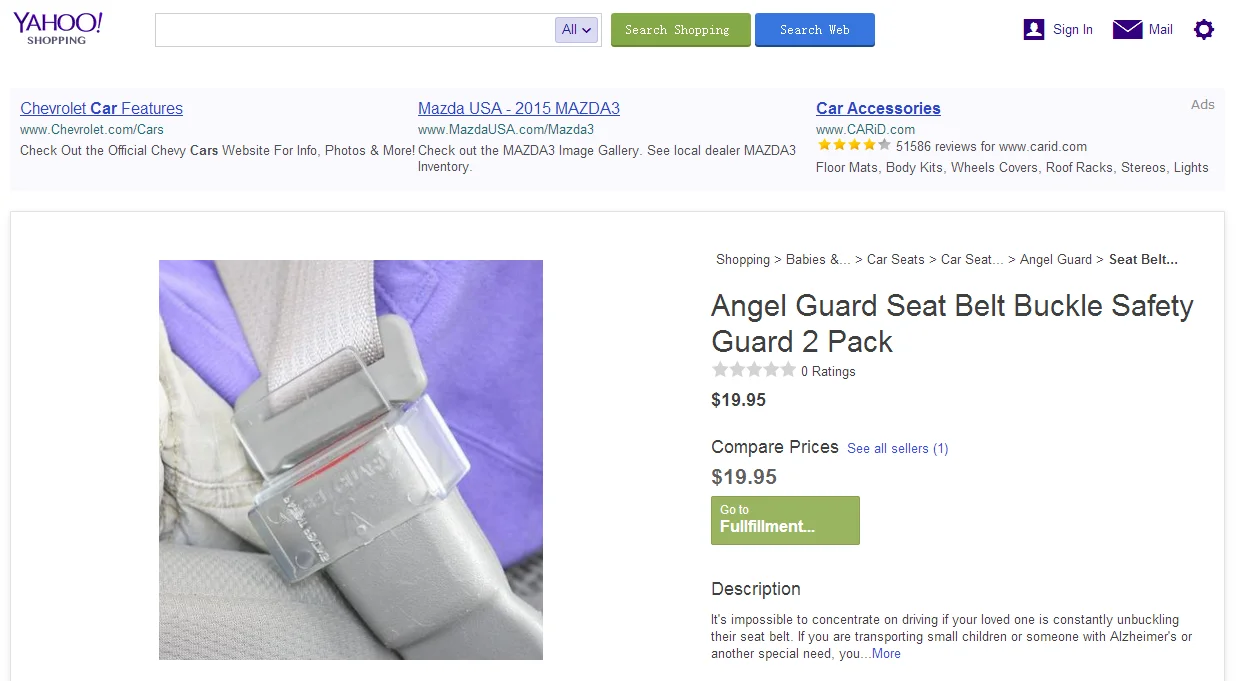Focus the search text field

(355, 30)
